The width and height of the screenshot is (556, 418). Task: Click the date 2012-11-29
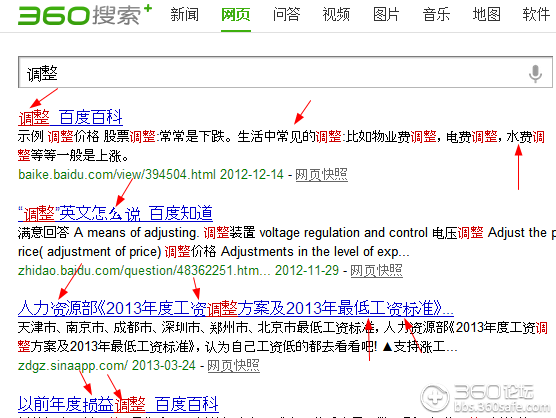(x=307, y=271)
